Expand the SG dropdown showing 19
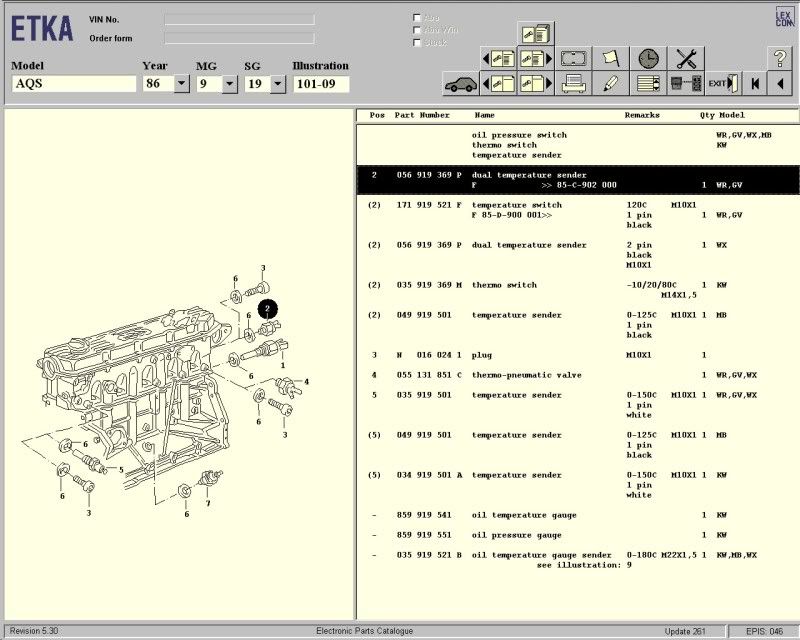 point(279,84)
